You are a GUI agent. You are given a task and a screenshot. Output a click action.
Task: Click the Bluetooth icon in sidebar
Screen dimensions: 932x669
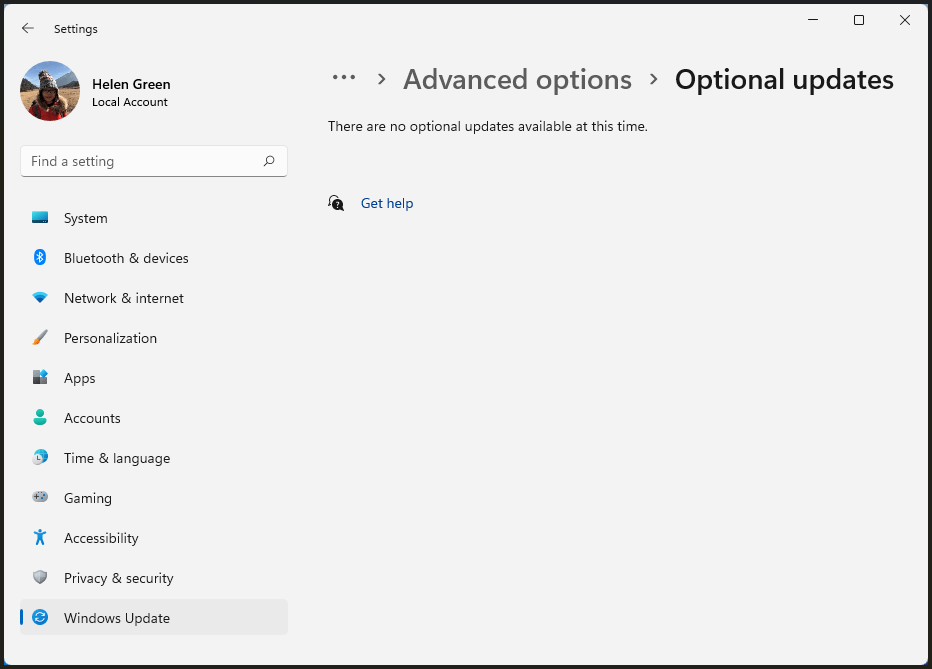(x=40, y=257)
